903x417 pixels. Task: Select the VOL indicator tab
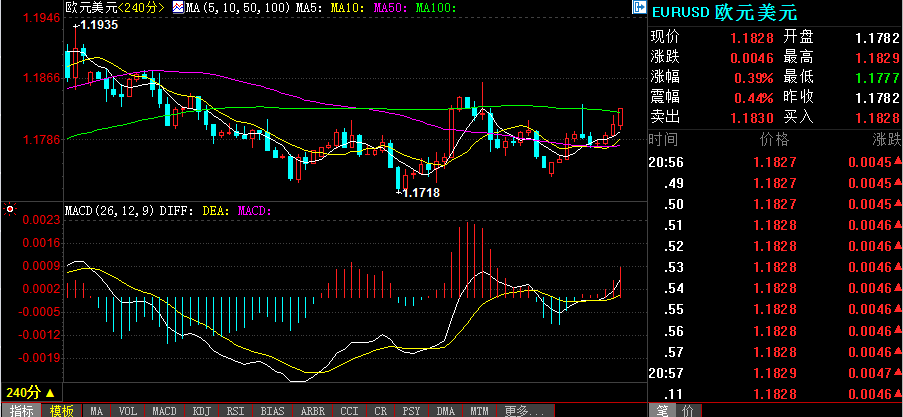tap(128, 410)
